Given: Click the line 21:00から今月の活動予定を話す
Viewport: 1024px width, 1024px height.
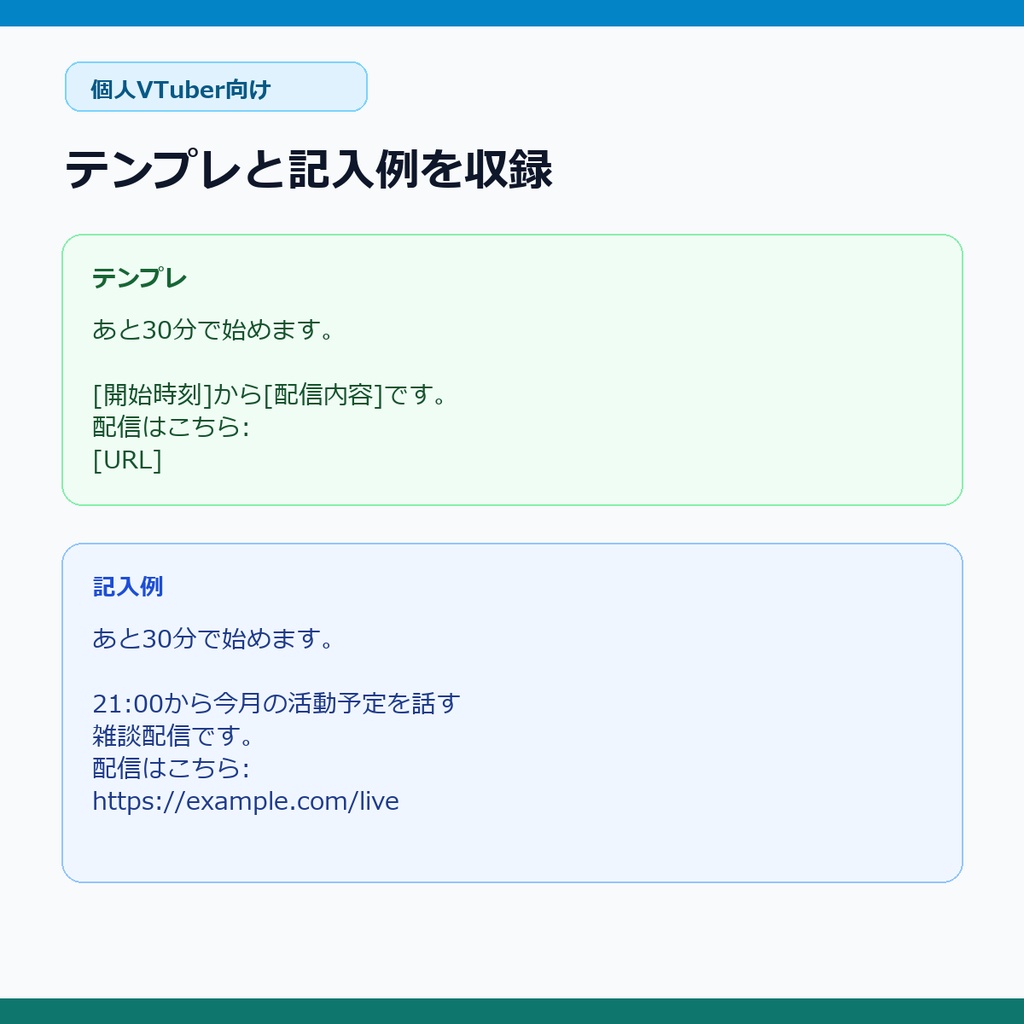Looking at the screenshot, I should click(276, 703).
